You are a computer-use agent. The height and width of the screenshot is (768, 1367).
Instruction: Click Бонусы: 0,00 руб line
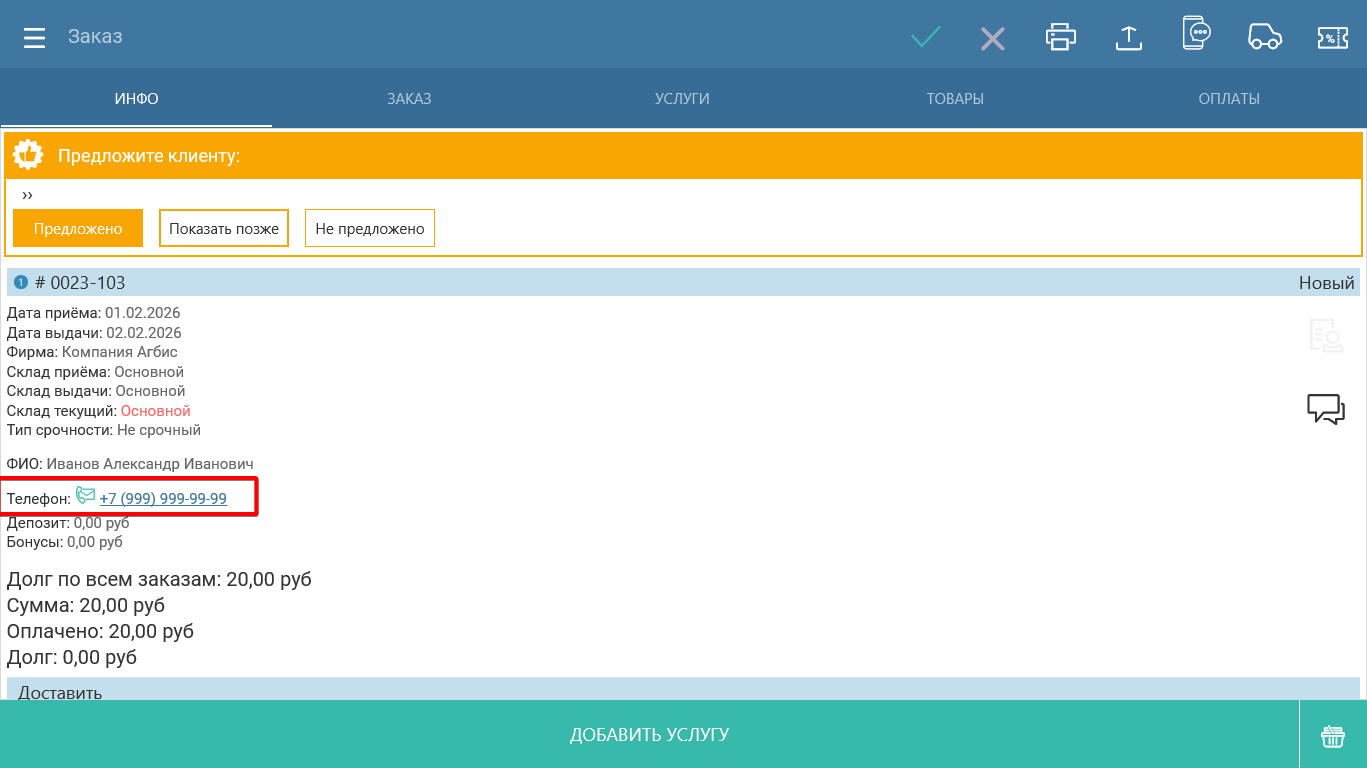coord(65,542)
